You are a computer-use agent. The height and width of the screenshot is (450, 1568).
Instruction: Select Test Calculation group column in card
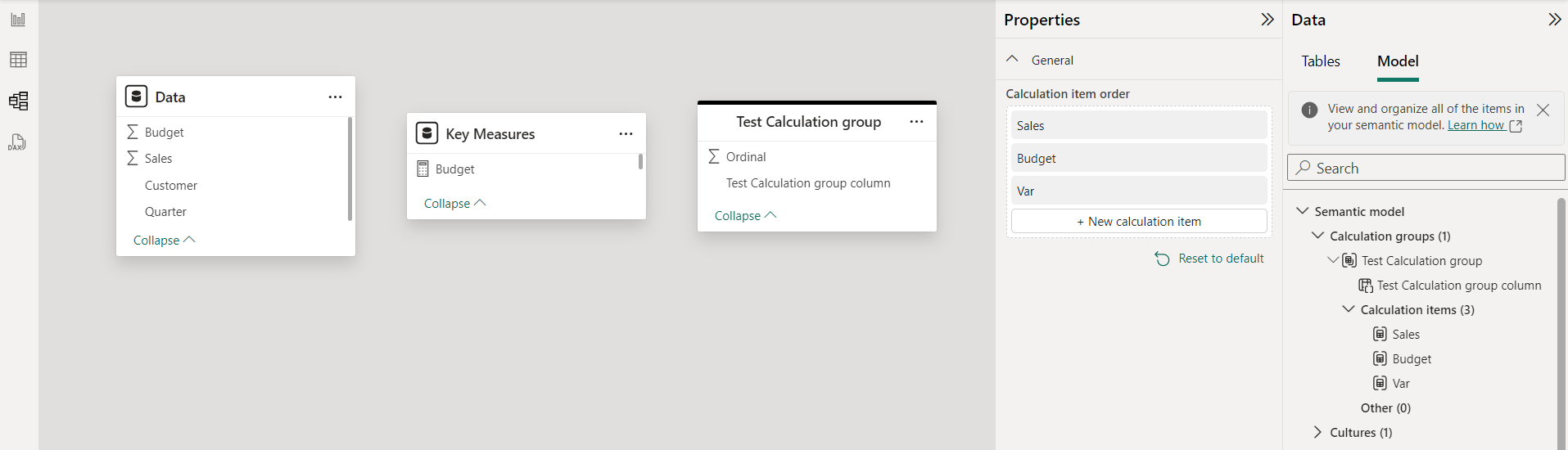click(808, 183)
